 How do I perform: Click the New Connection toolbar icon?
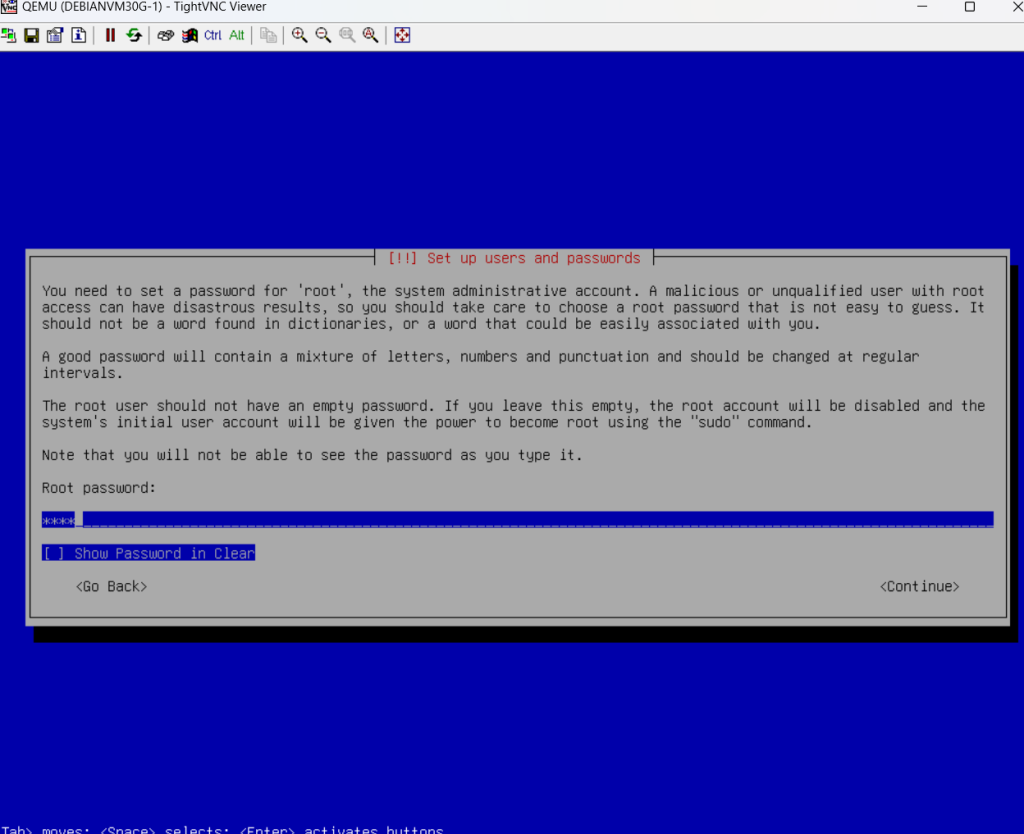tap(9, 35)
